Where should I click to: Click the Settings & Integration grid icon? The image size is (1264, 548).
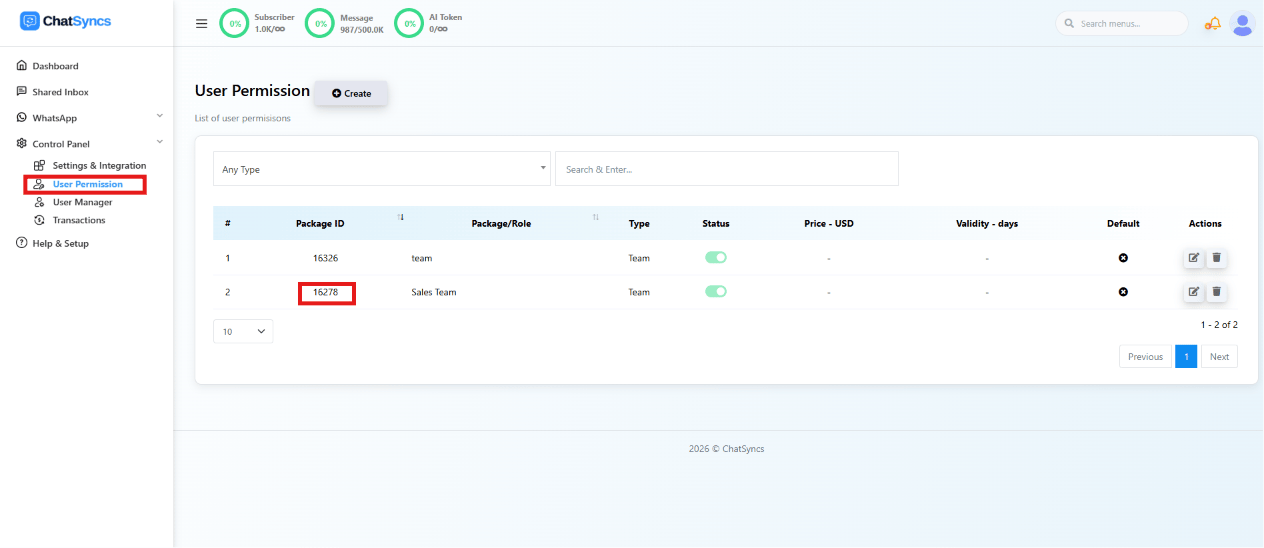[39, 166]
